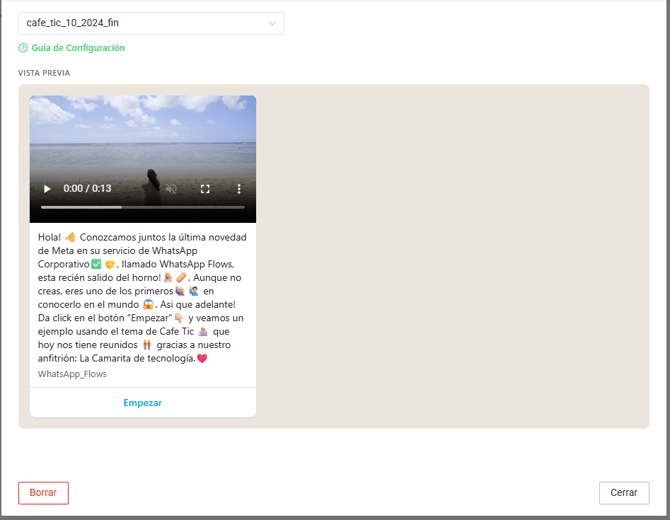Click the red Borrar button
Viewport: 670px width, 520px height.
43,493
